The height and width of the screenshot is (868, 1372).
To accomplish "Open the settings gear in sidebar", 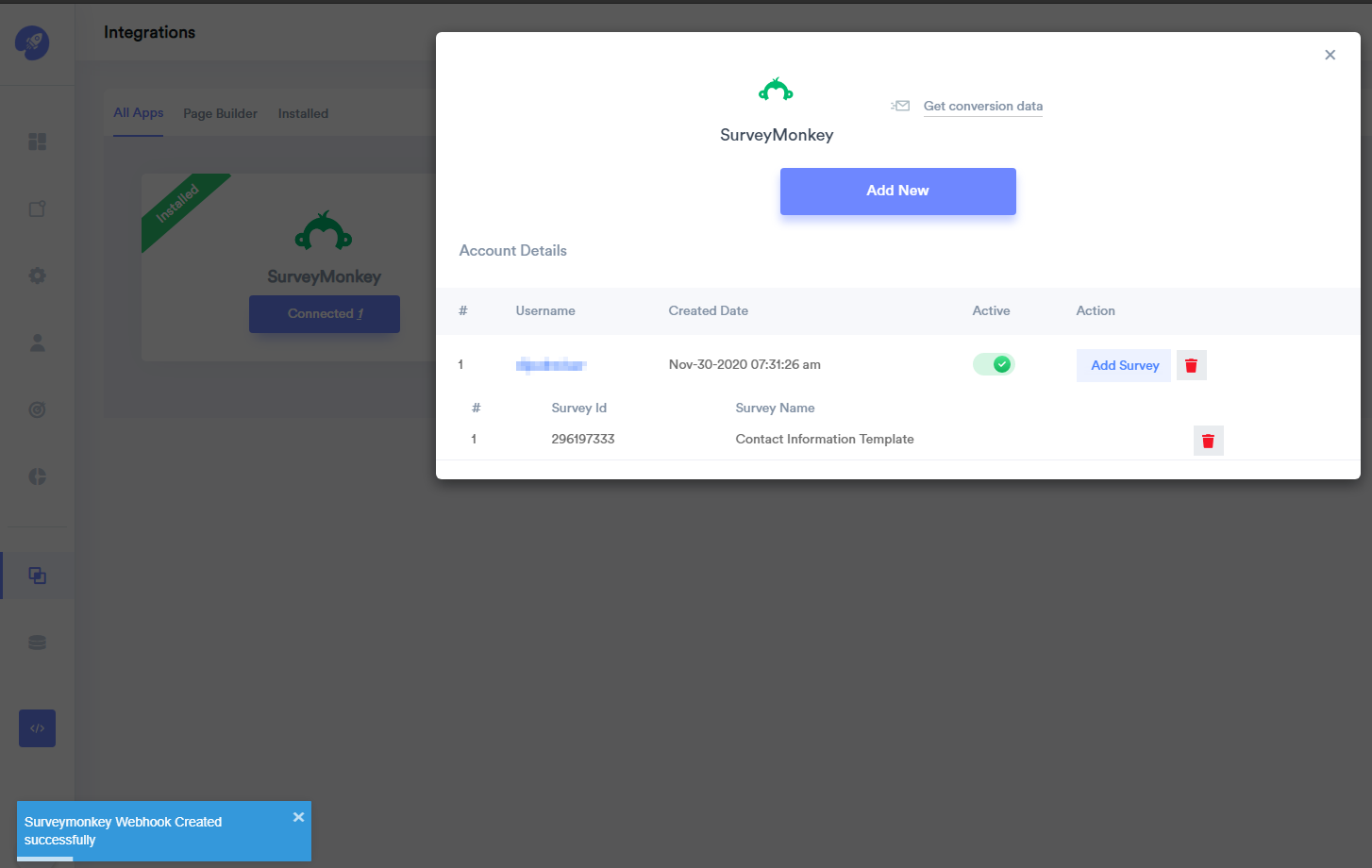I will pos(37,275).
